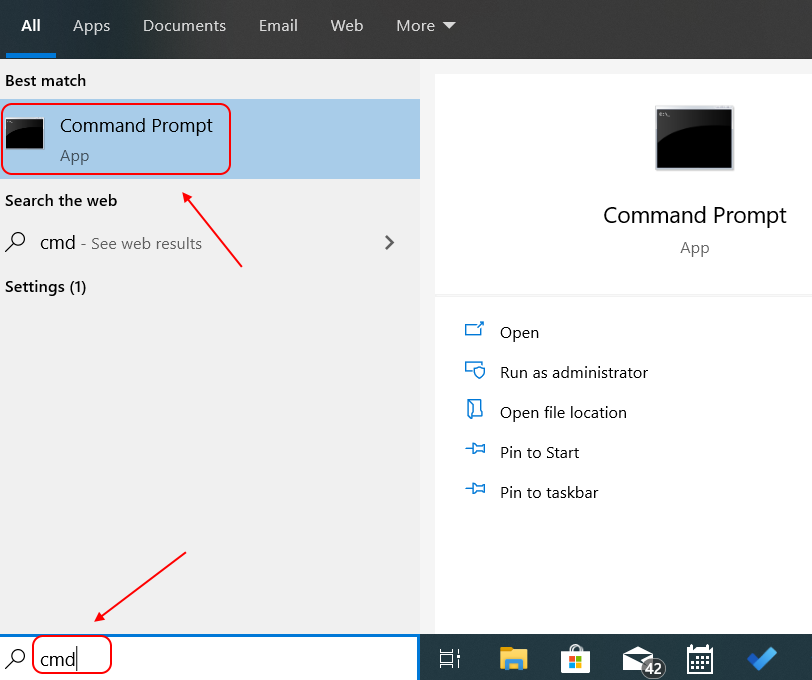
Task: Switch to the Apps tab
Action: [91, 26]
